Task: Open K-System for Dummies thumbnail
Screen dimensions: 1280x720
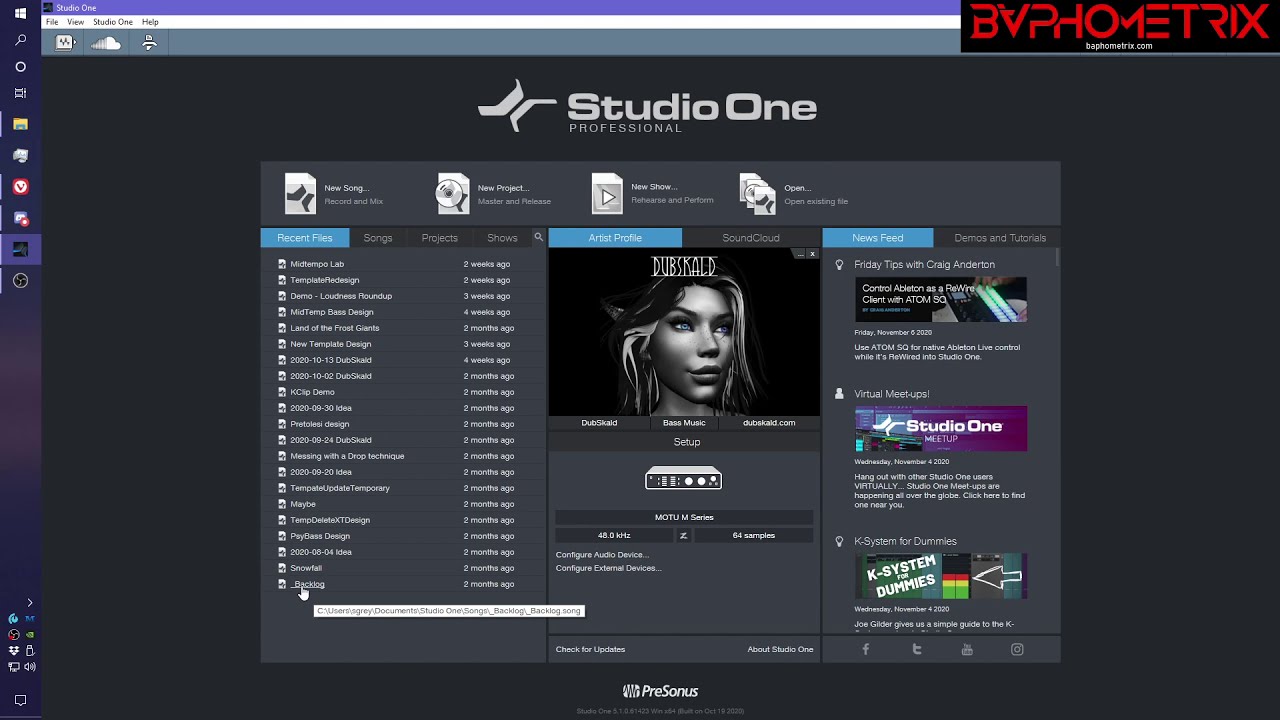Action: (x=941, y=576)
